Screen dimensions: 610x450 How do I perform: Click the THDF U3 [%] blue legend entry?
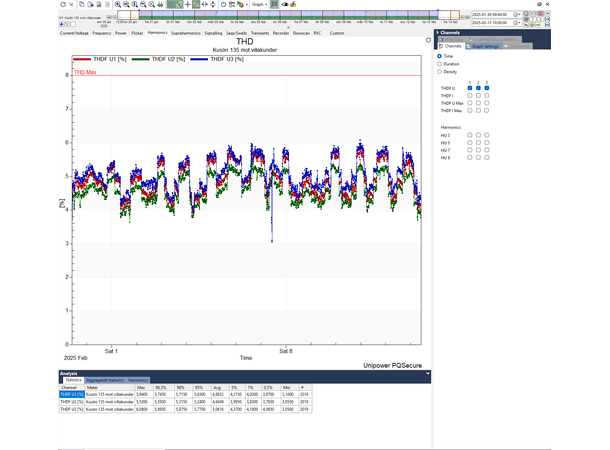217,59
